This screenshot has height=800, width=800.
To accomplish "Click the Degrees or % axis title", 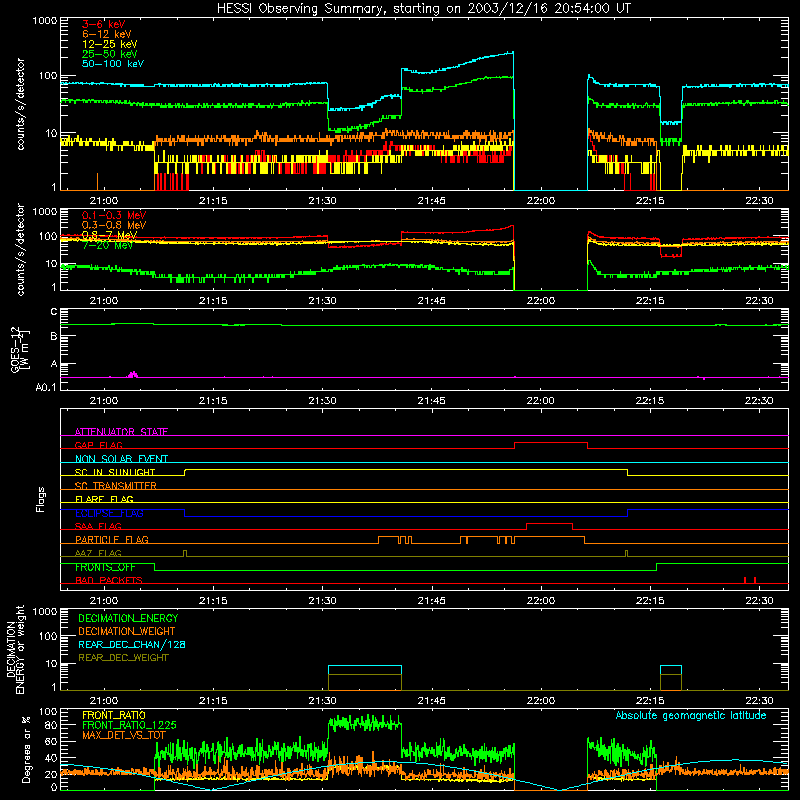I will (x=26, y=749).
